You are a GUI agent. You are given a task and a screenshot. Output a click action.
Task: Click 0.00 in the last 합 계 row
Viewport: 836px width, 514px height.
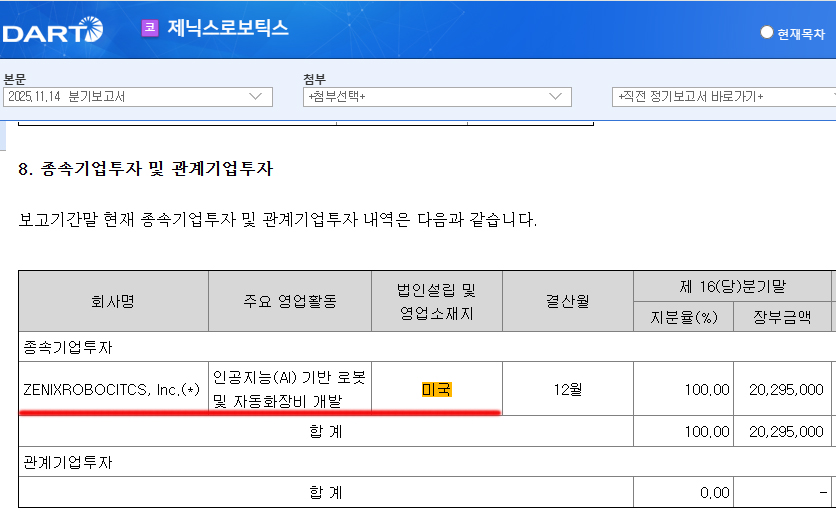[715, 493]
